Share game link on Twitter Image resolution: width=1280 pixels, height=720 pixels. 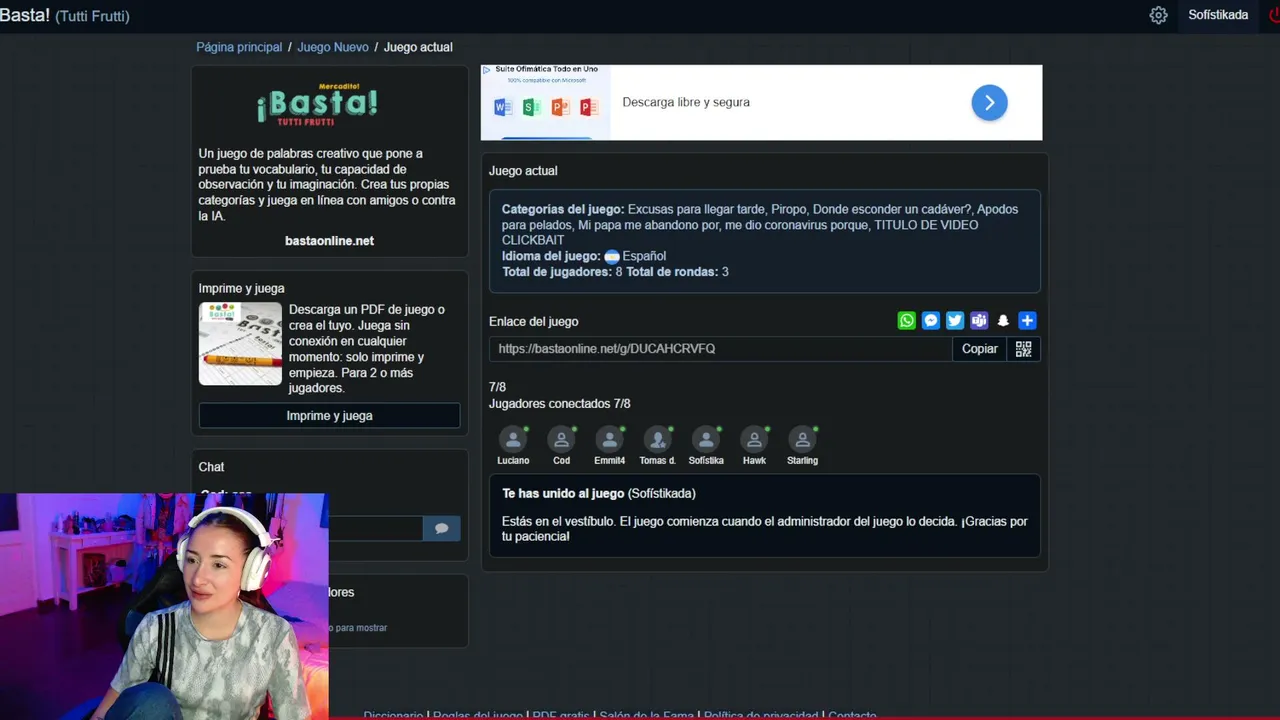[x=955, y=321]
